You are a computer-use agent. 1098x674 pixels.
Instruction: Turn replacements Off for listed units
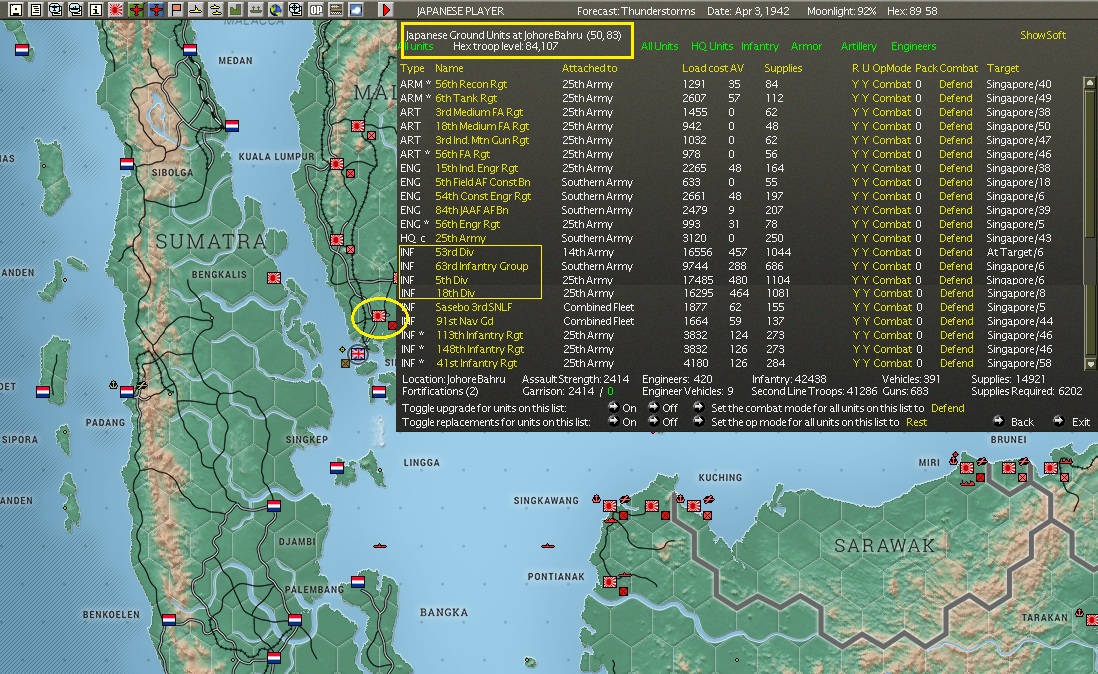(662, 422)
